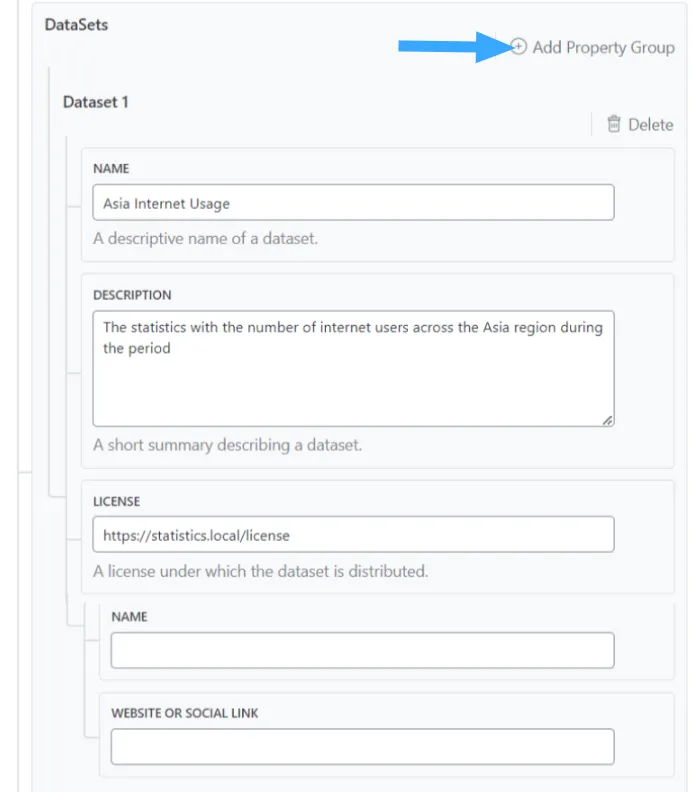This screenshot has width=693, height=792.
Task: Click the DataSets section heading
Action: pyautogui.click(x=76, y=25)
